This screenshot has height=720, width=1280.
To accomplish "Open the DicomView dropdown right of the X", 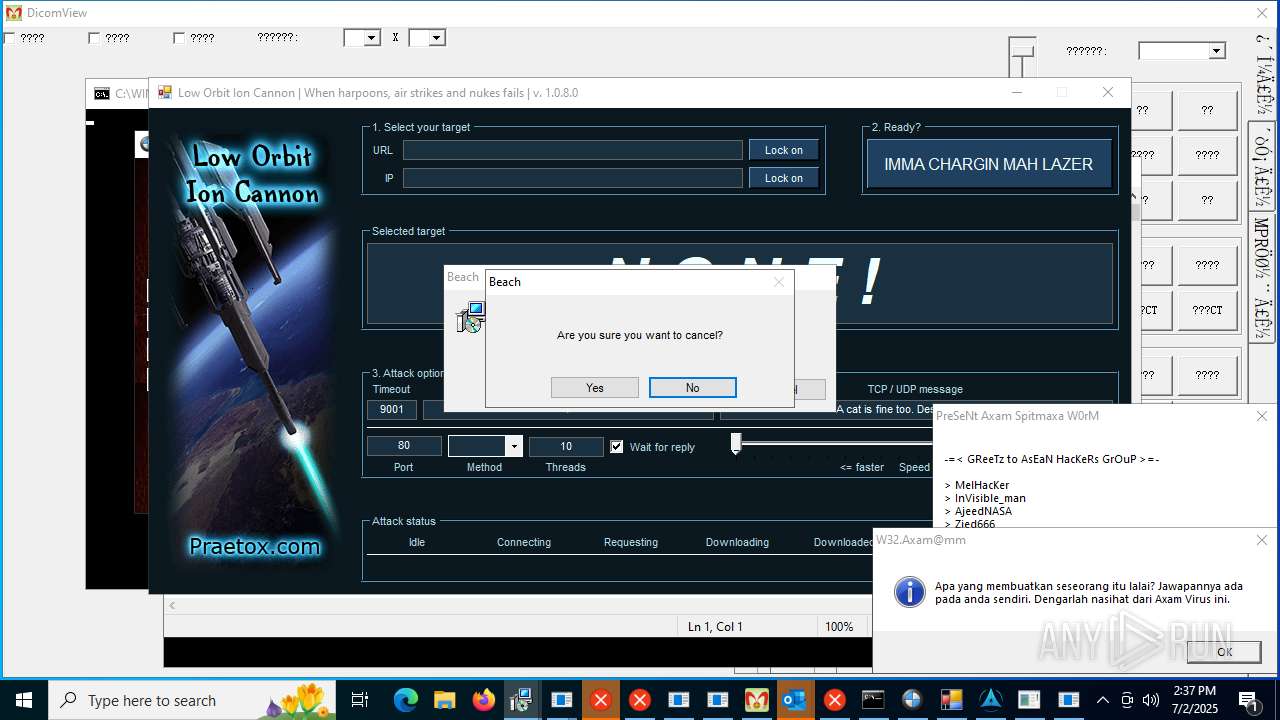I will (437, 38).
